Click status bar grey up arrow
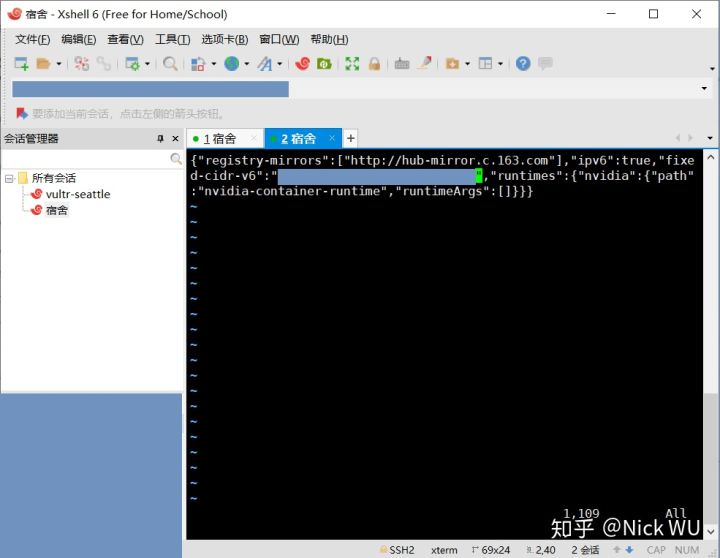 pos(617,550)
